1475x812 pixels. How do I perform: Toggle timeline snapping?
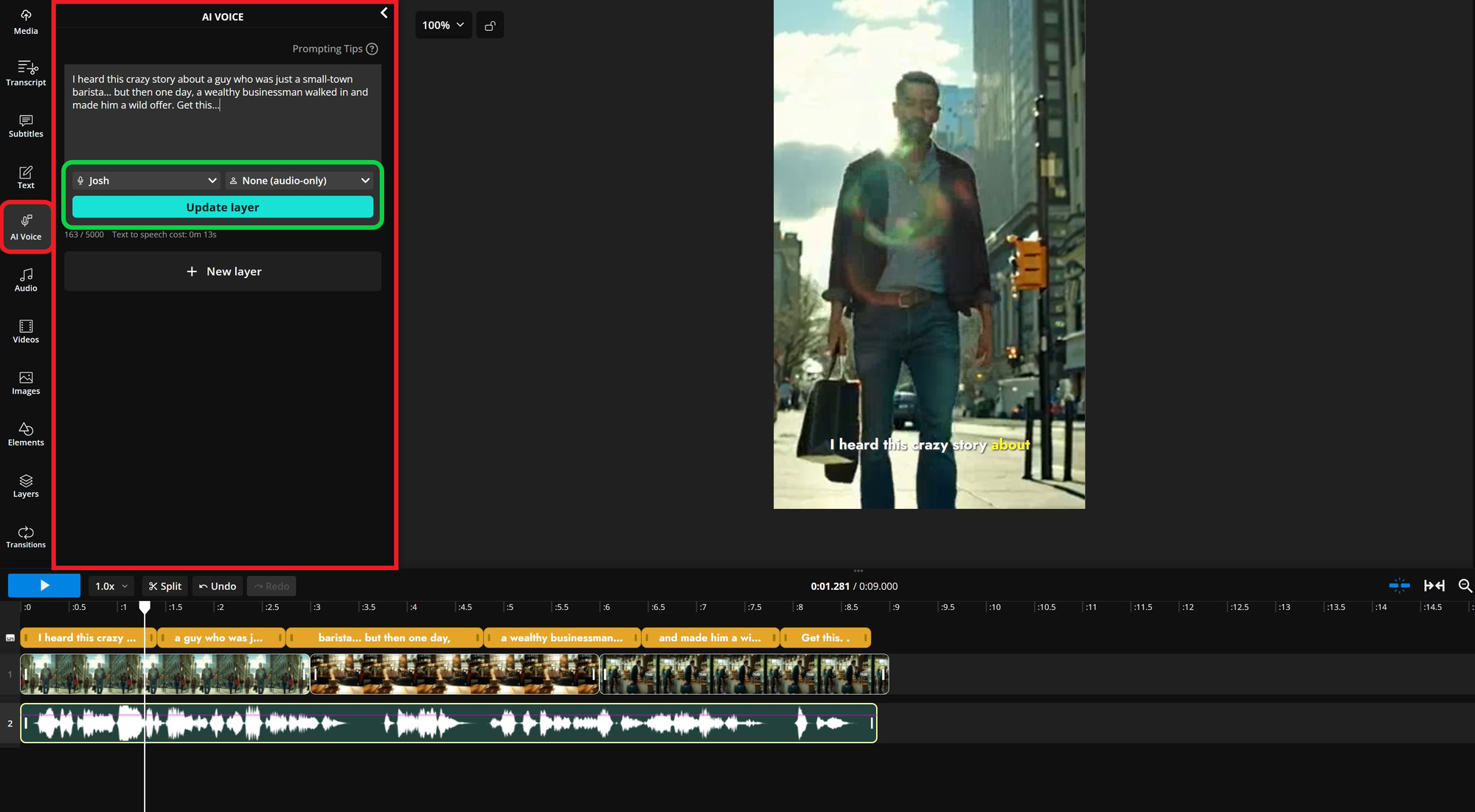(x=1398, y=586)
